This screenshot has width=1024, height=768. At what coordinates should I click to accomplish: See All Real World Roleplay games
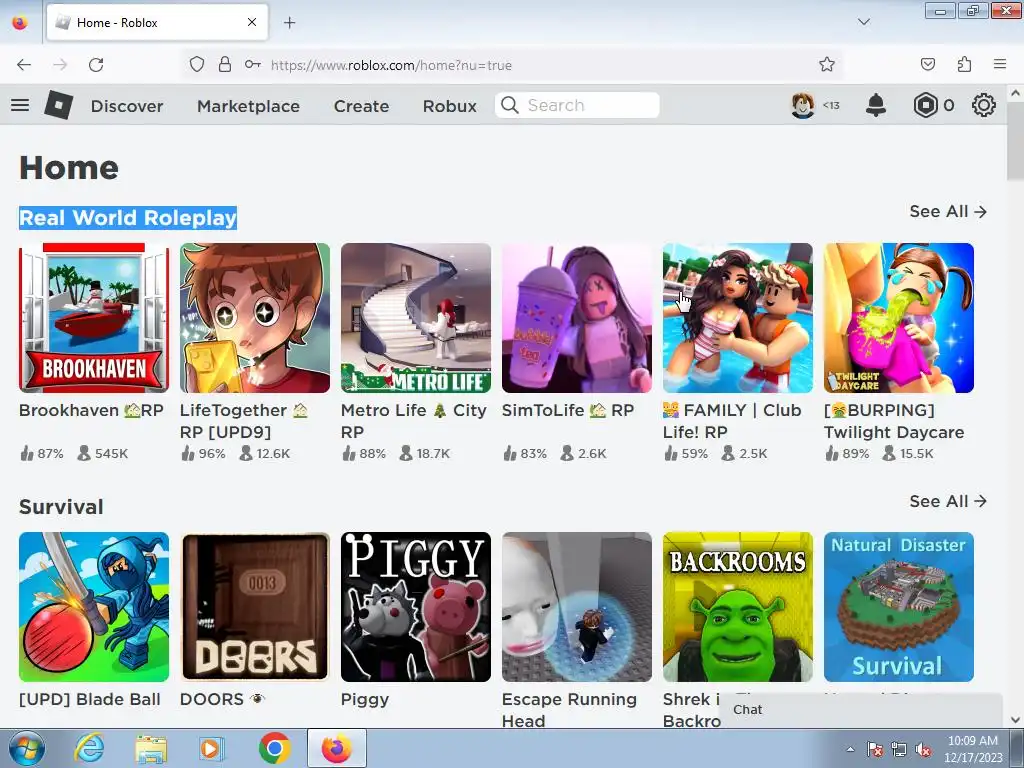coord(948,212)
